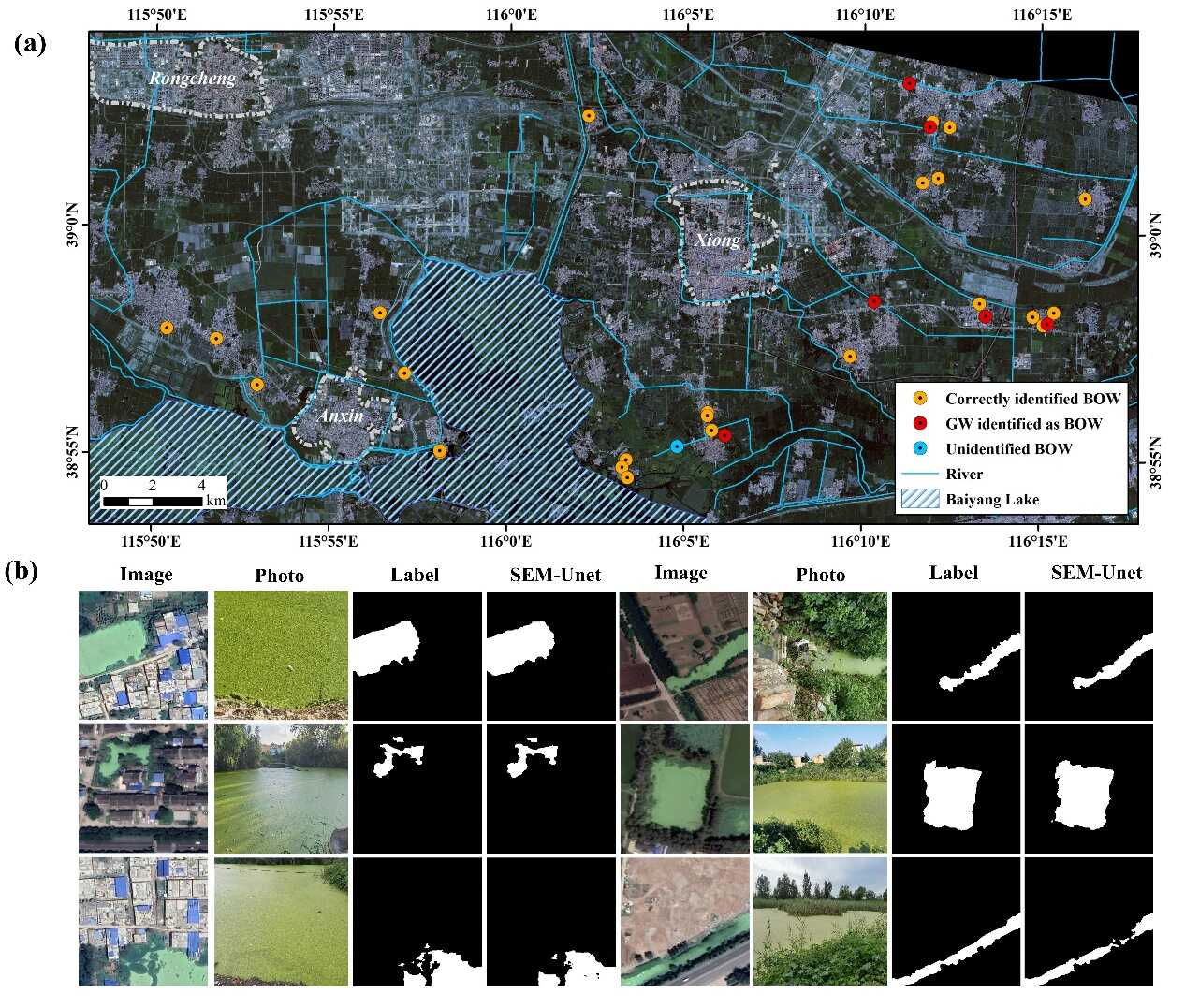Select the northernmost red marker on the map
This screenshot has width=1185, height=1008.
(x=909, y=84)
